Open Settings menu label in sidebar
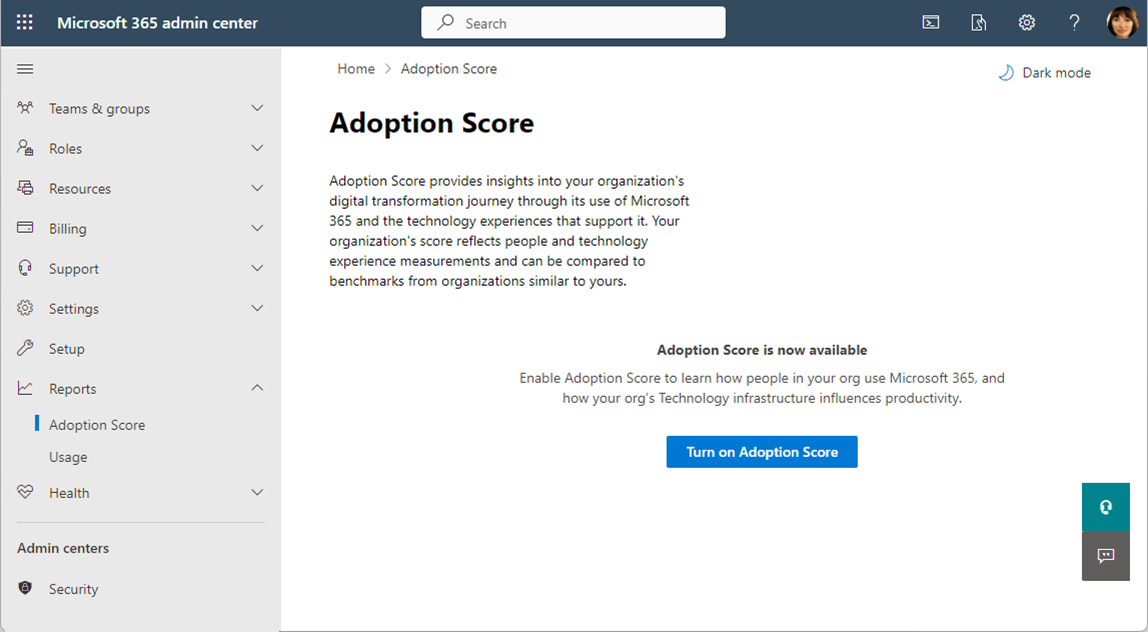Image resolution: width=1148 pixels, height=632 pixels. [74, 309]
